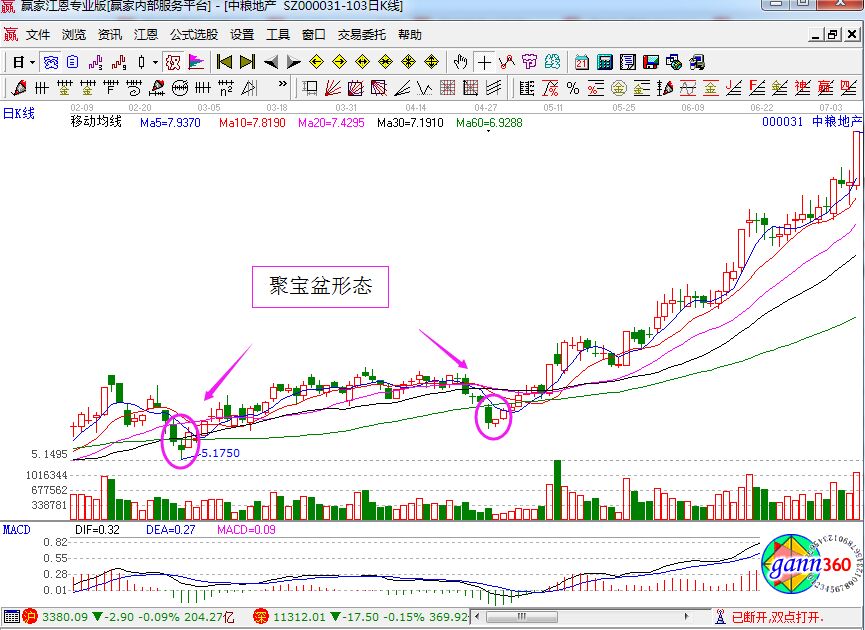Image resolution: width=865 pixels, height=630 pixels.
Task: Open the calculator tool icon
Action: coord(604,62)
